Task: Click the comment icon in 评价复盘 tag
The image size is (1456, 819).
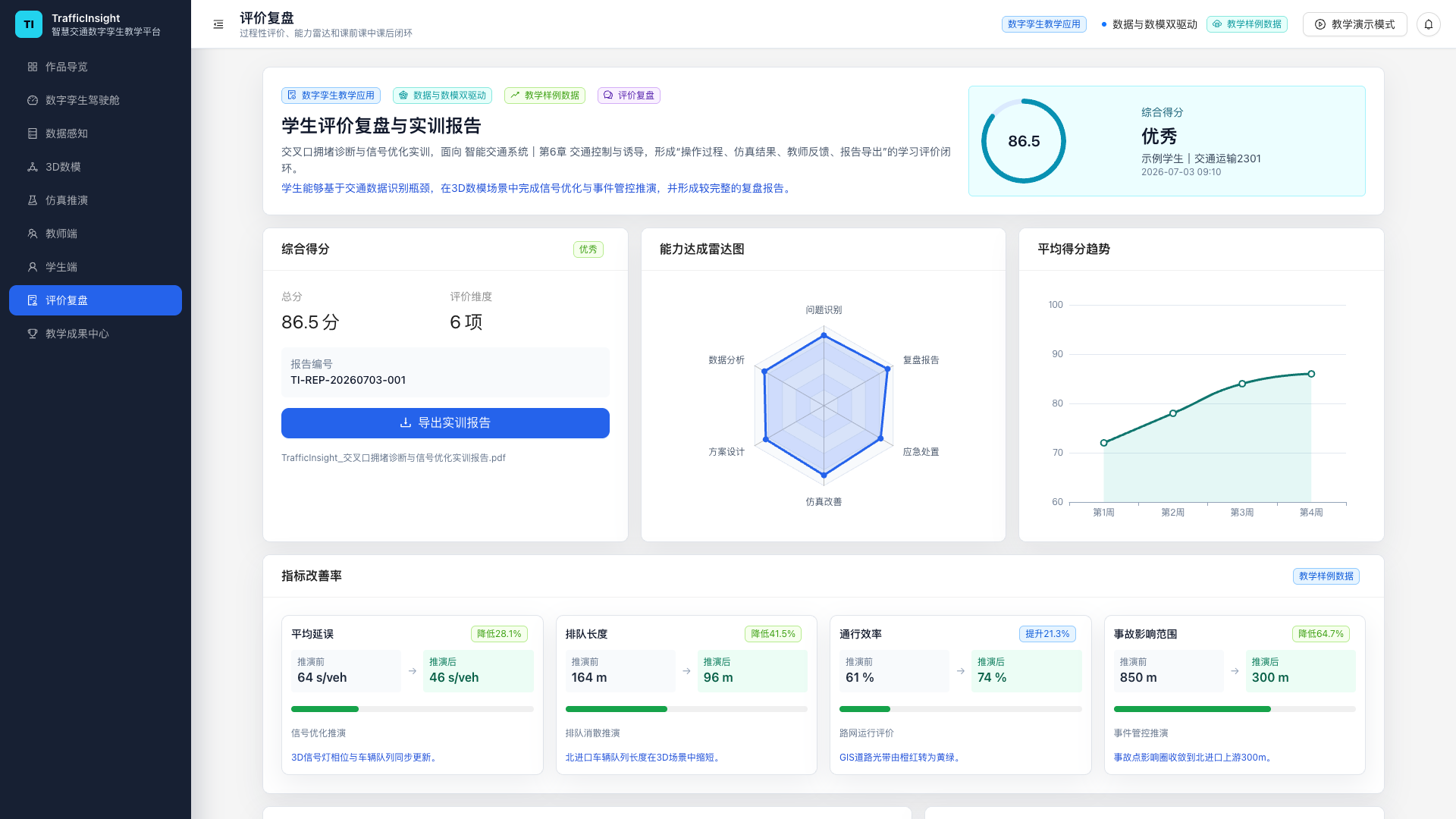Action: click(608, 96)
